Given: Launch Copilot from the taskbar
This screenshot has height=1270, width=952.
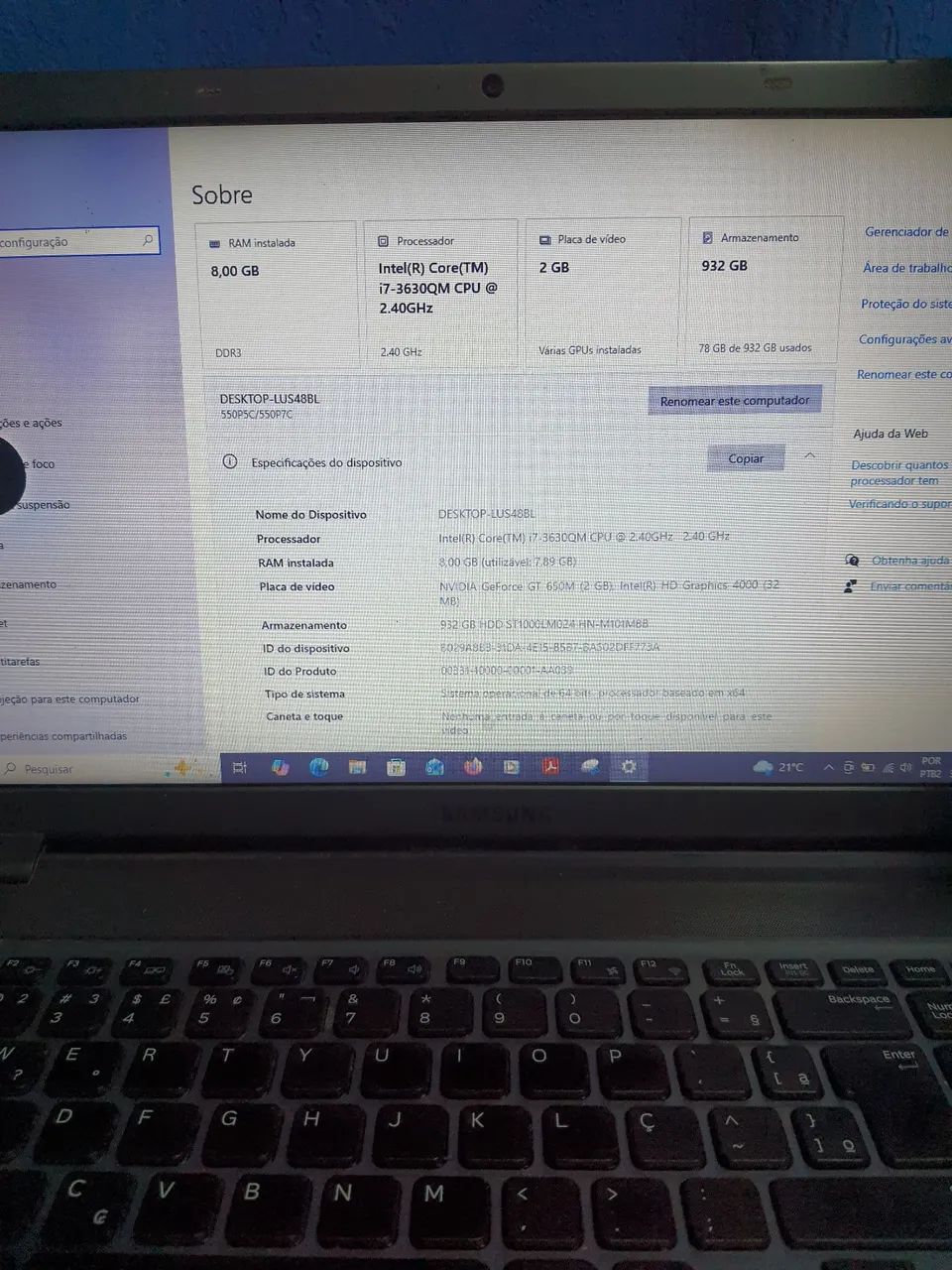Looking at the screenshot, I should point(280,767).
